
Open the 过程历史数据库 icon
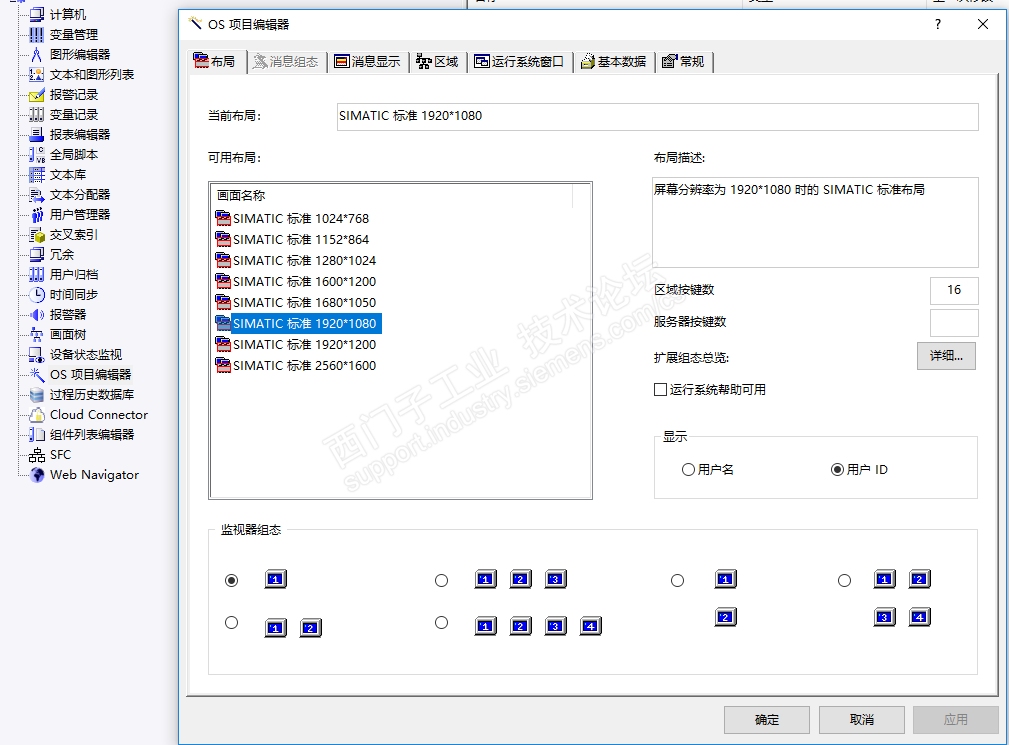click(x=37, y=394)
